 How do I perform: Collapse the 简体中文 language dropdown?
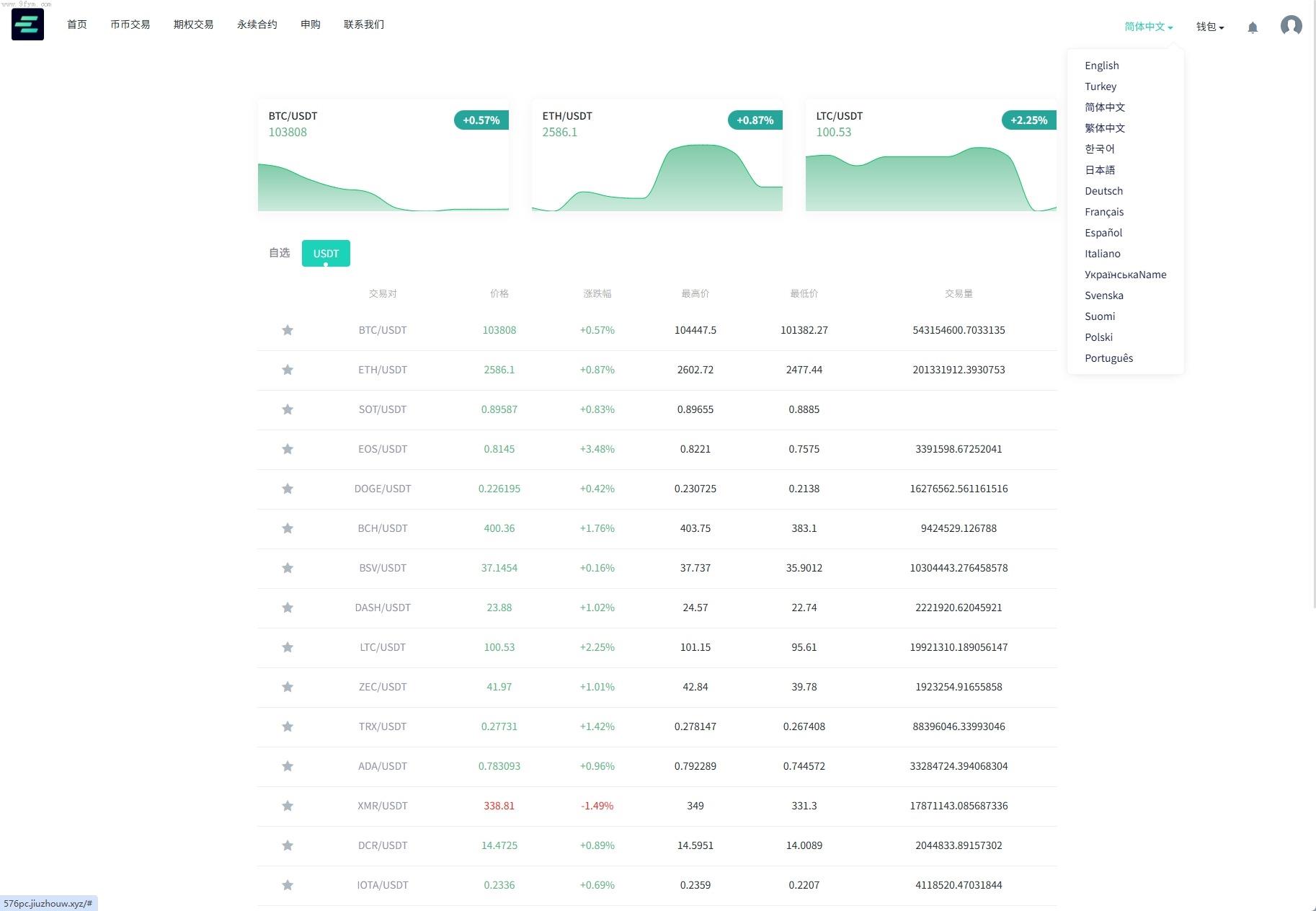(x=1148, y=27)
